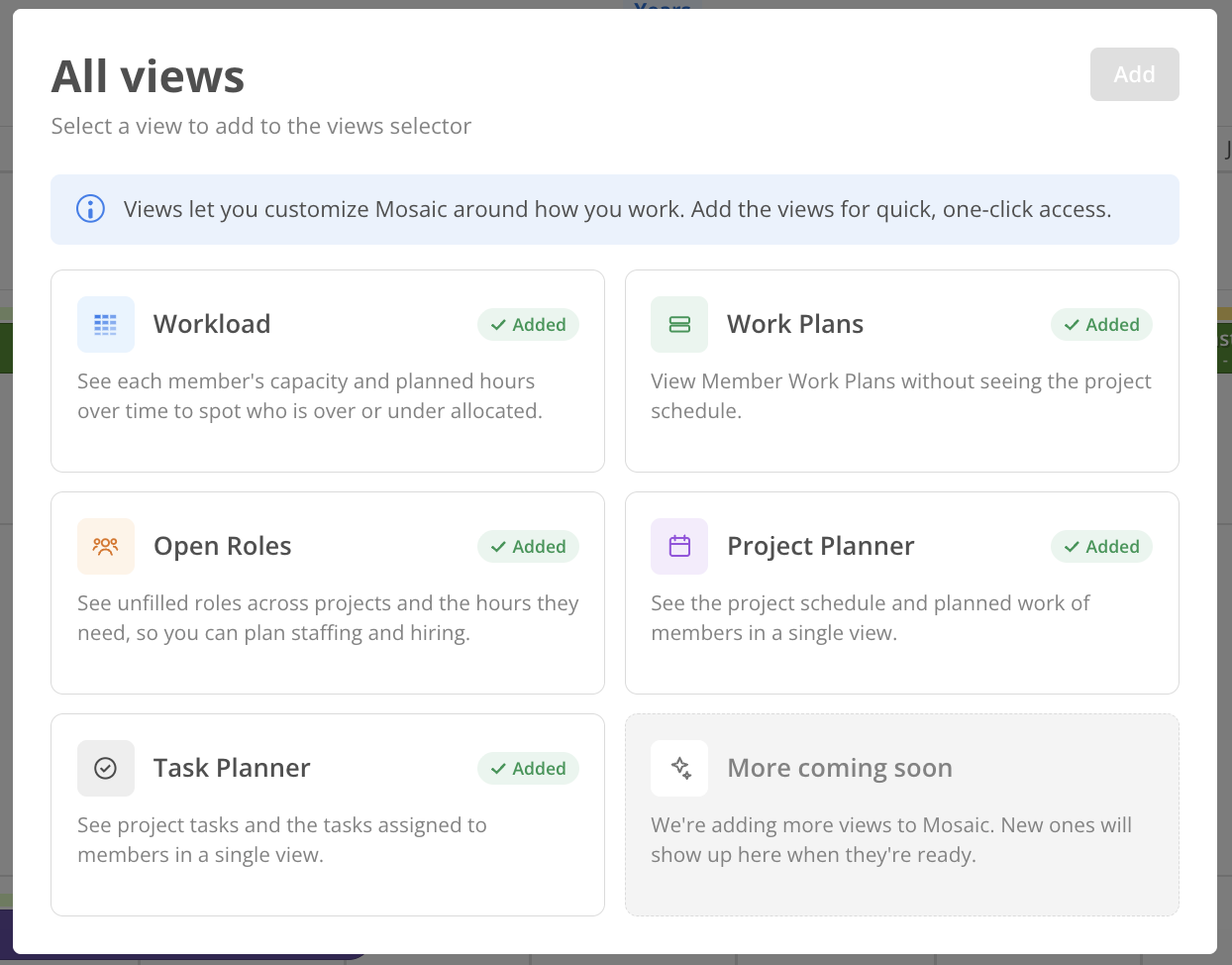This screenshot has height=965, width=1232.
Task: Click the Added badge on Project Planner card
Action: [1101, 546]
